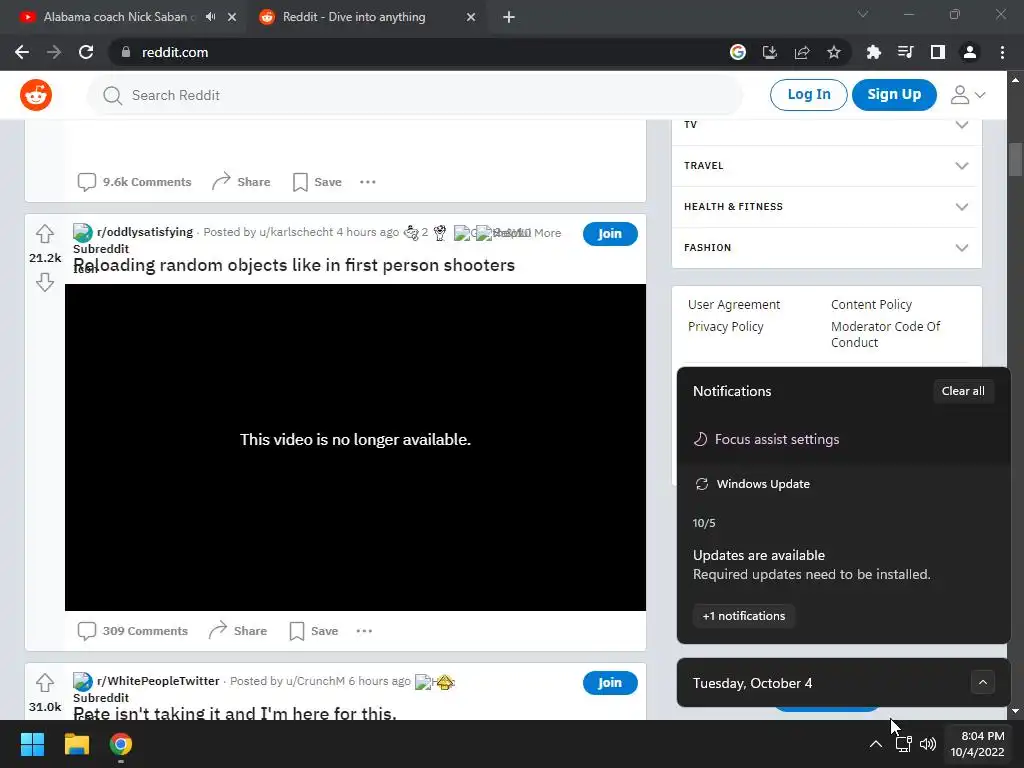The image size is (1024, 768).
Task: Share this page icon in address bar
Action: click(801, 52)
